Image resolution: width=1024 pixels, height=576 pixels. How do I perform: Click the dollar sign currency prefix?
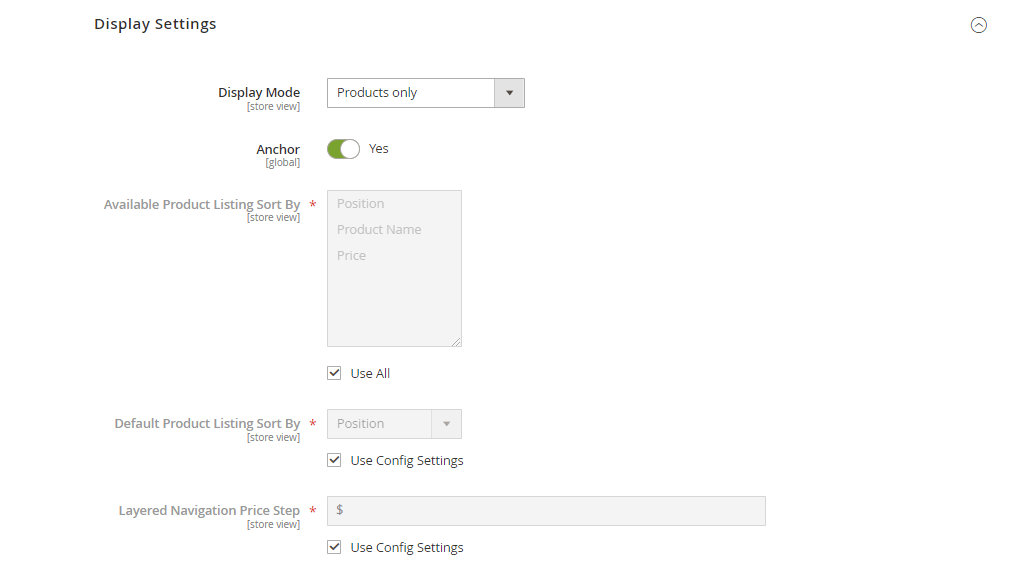[x=339, y=510]
